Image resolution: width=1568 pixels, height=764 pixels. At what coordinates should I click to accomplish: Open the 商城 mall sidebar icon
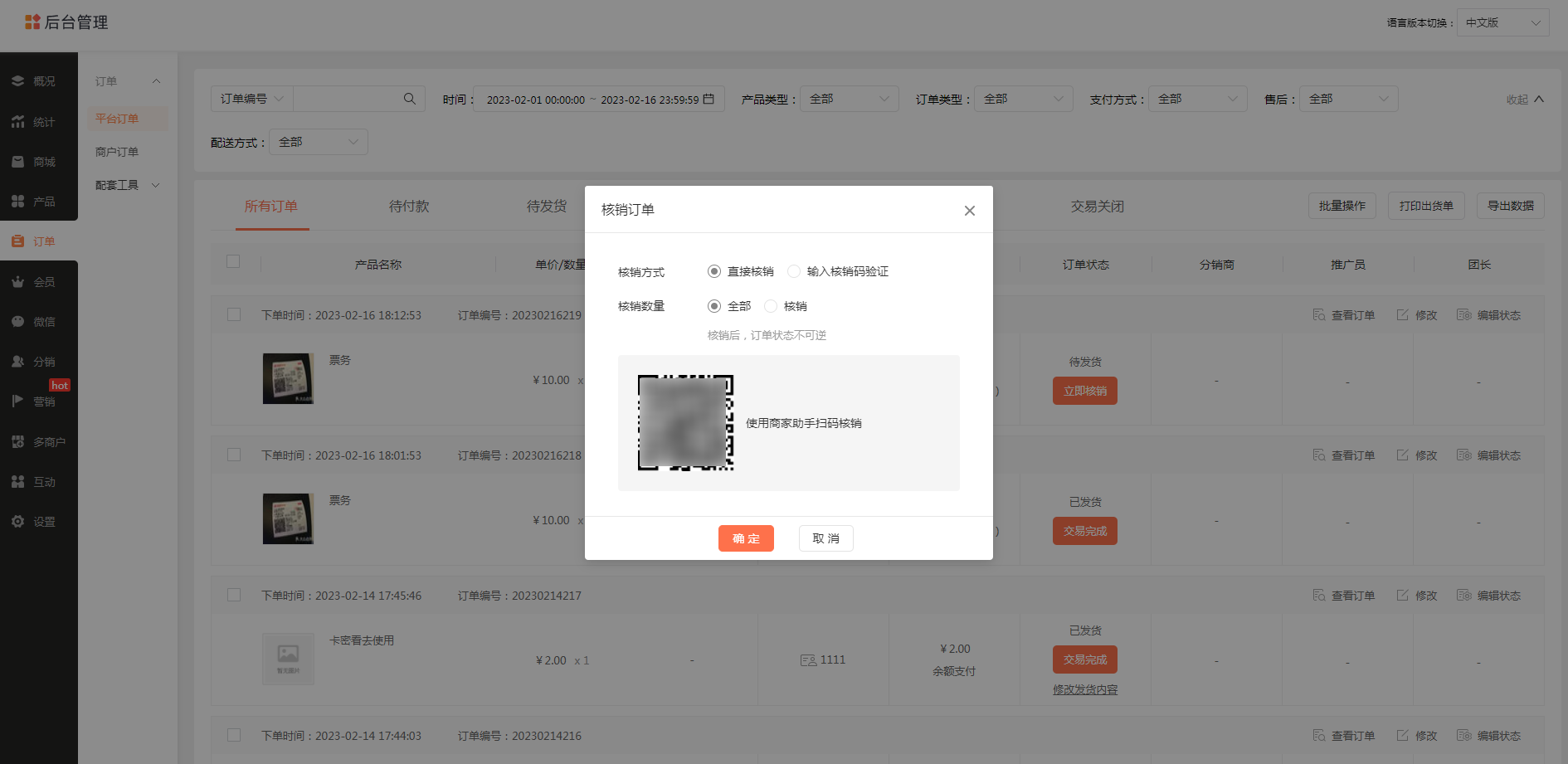(17, 162)
